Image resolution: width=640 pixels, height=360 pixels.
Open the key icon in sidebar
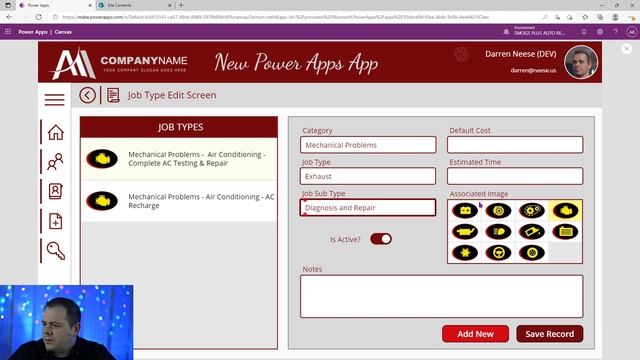pyautogui.click(x=56, y=251)
